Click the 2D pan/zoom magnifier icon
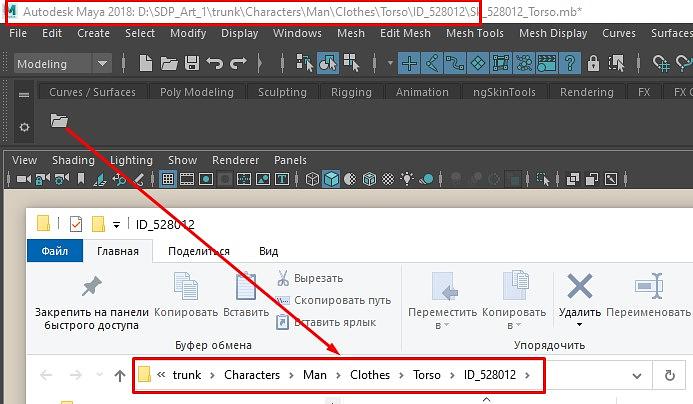This screenshot has width=693, height=404. pyautogui.click(x=118, y=179)
